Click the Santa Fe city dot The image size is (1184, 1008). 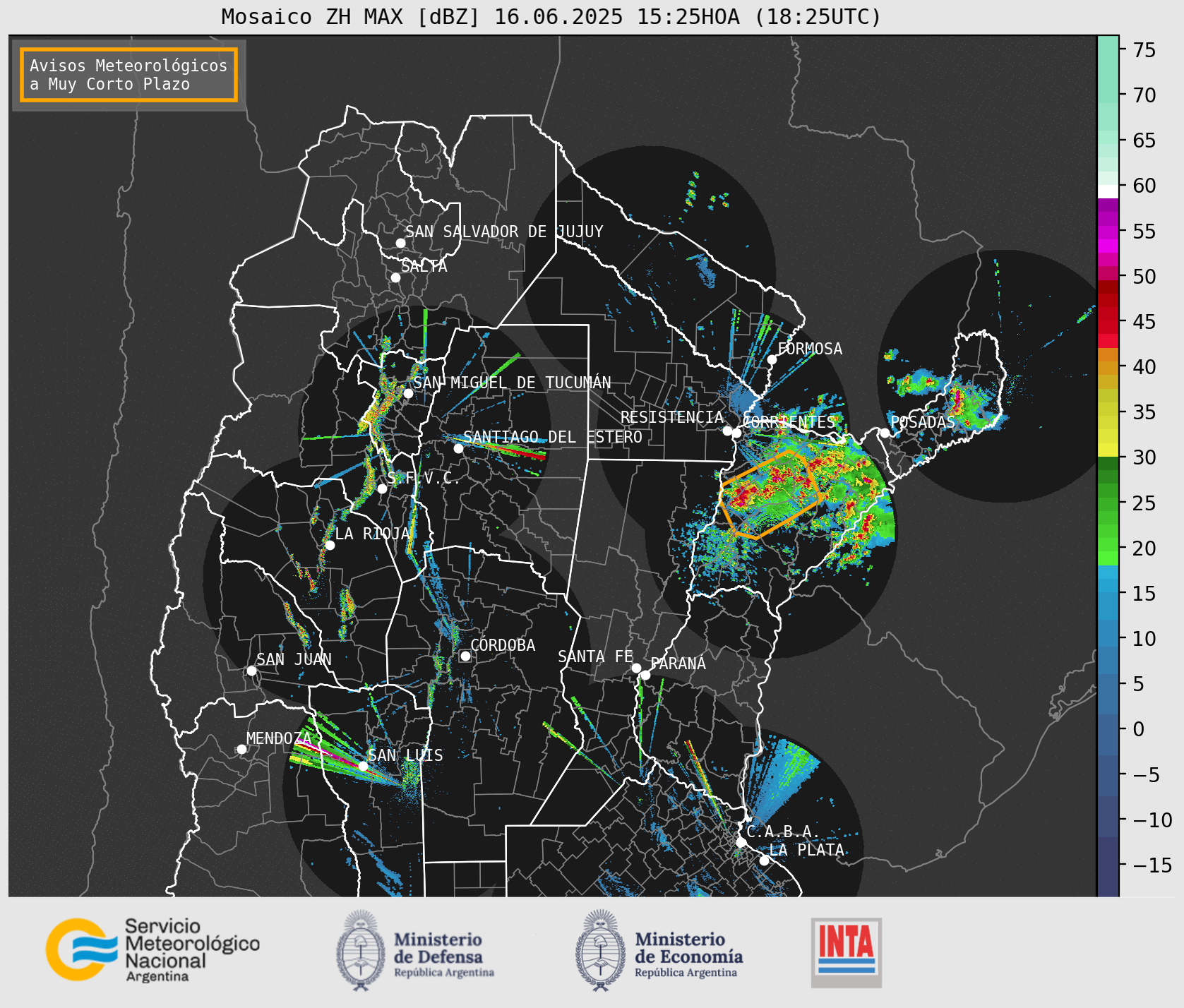636,668
